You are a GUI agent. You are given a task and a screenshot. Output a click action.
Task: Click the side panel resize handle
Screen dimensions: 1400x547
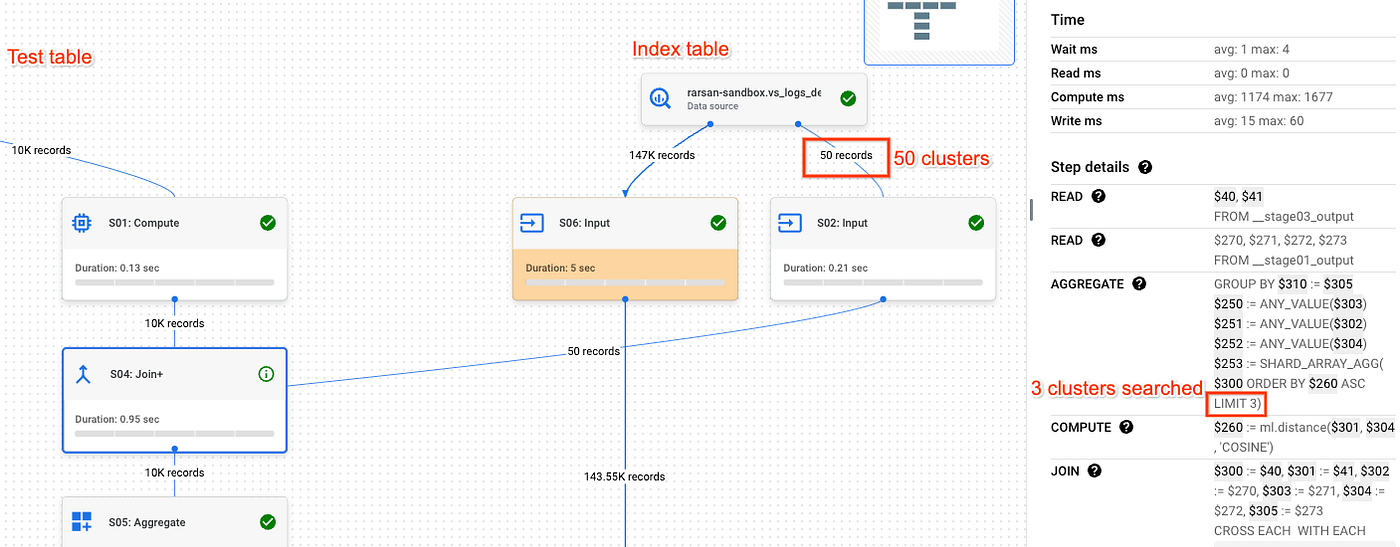click(1031, 209)
